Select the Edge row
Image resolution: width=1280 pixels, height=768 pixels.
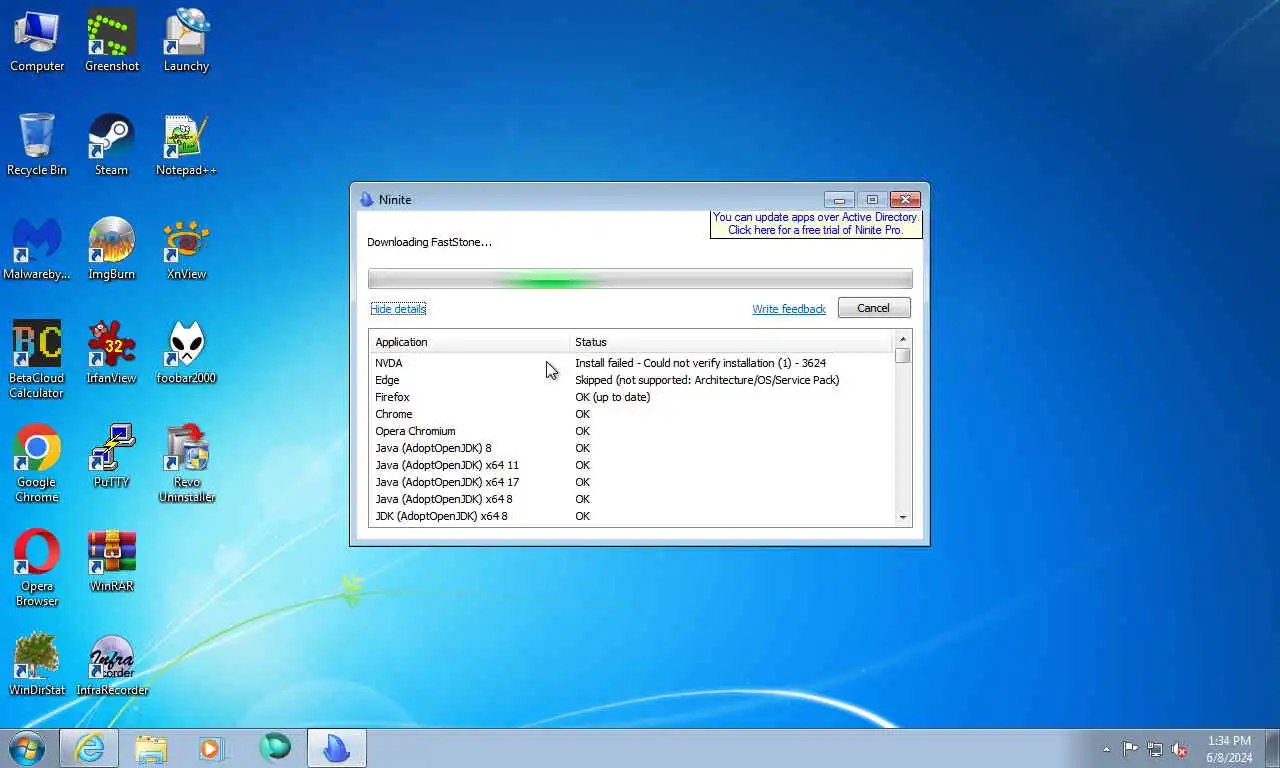(631, 380)
